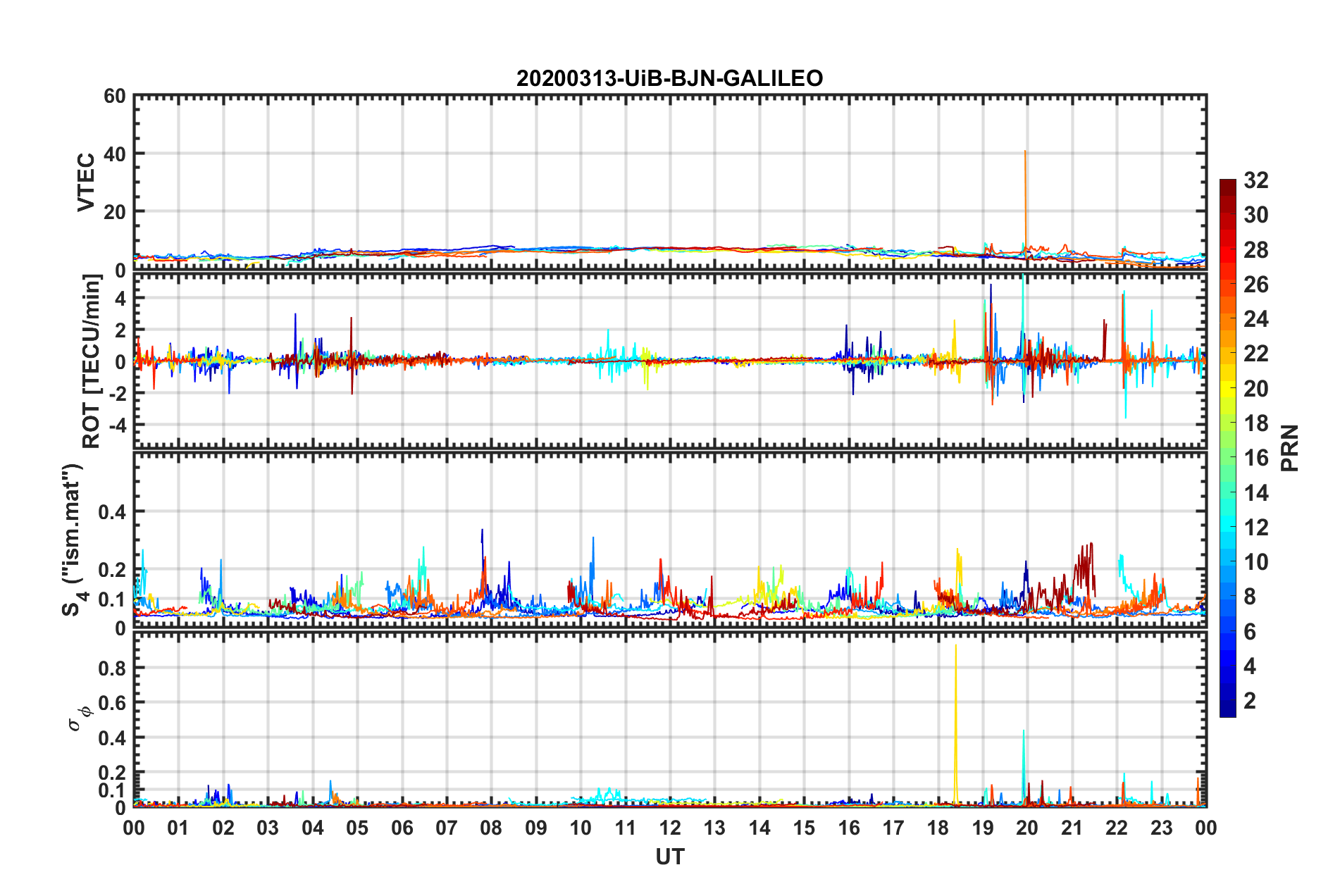Click colorbar tick value 32

pos(1255,180)
